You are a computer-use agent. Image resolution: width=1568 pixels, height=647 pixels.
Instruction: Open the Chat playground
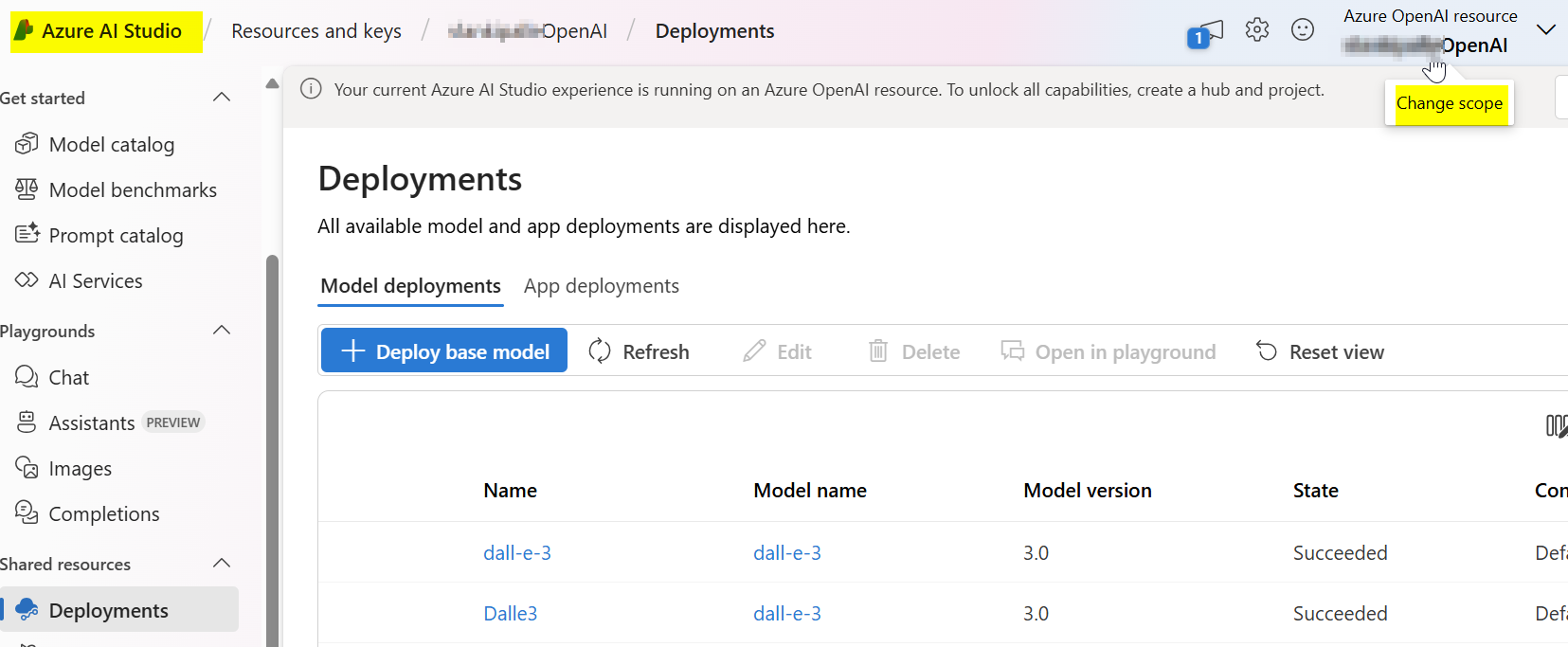(x=69, y=378)
